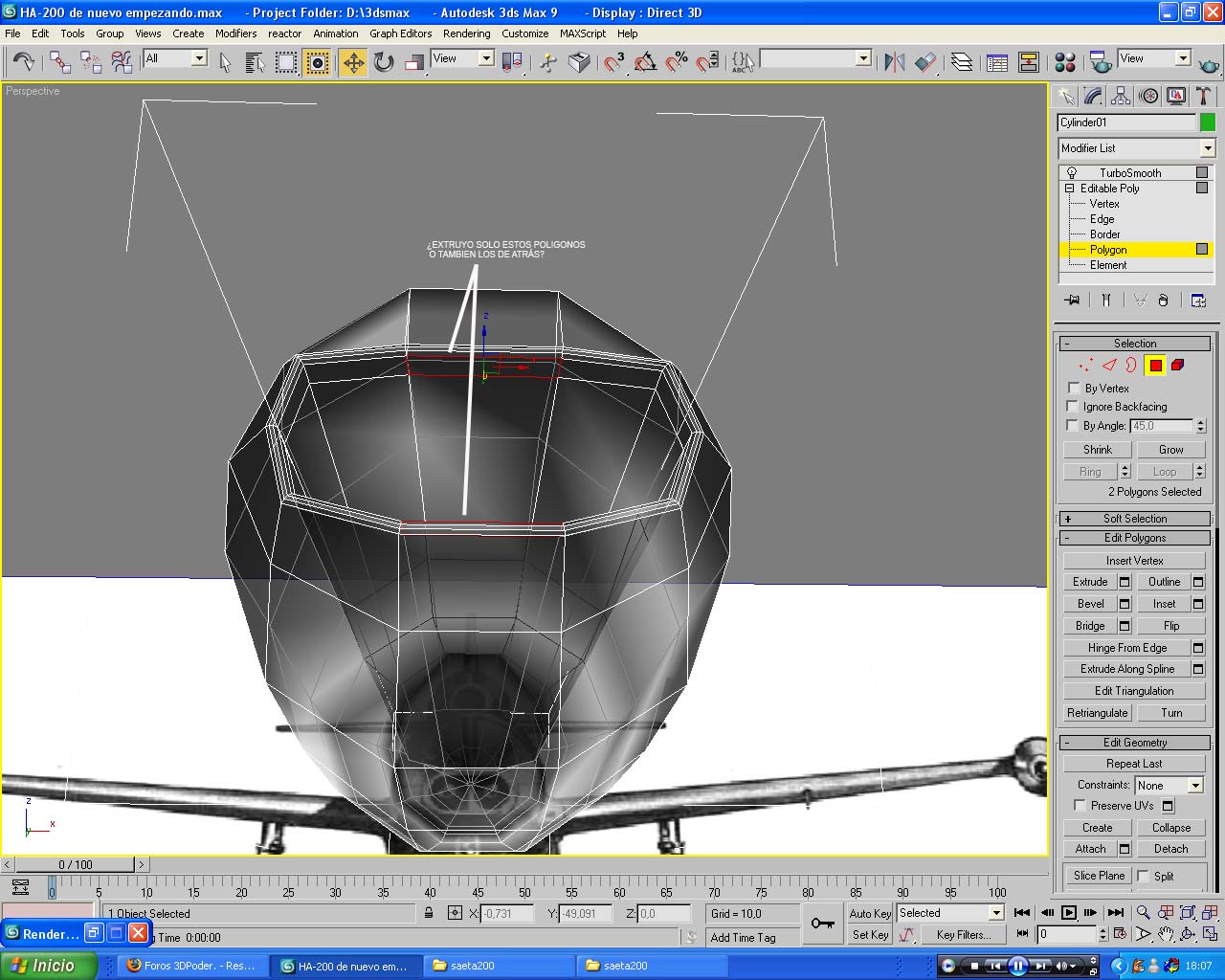
Task: Toggle the 3D Snaps button
Action: tap(613, 63)
